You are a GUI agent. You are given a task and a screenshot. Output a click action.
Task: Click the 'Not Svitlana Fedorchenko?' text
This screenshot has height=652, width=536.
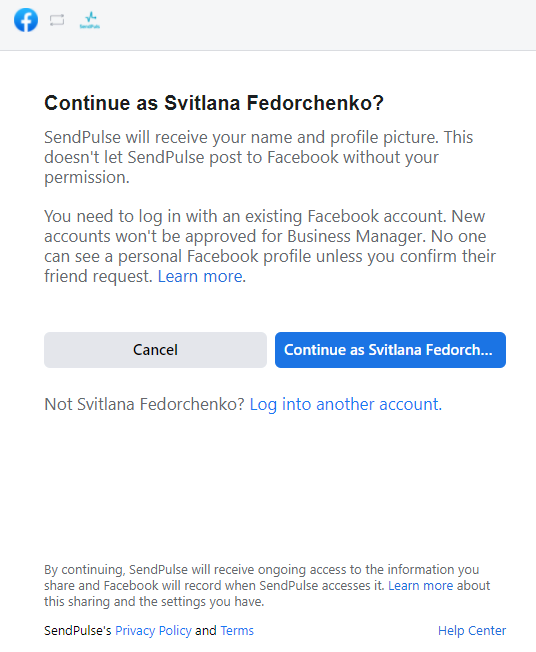[x=144, y=404]
